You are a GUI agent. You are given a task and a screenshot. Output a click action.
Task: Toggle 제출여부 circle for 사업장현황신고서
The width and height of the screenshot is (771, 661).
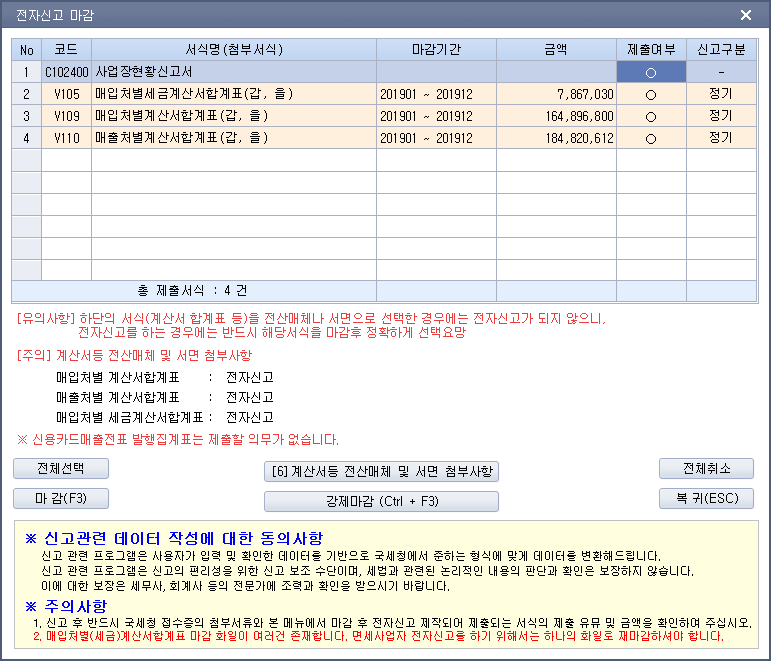[x=651, y=72]
